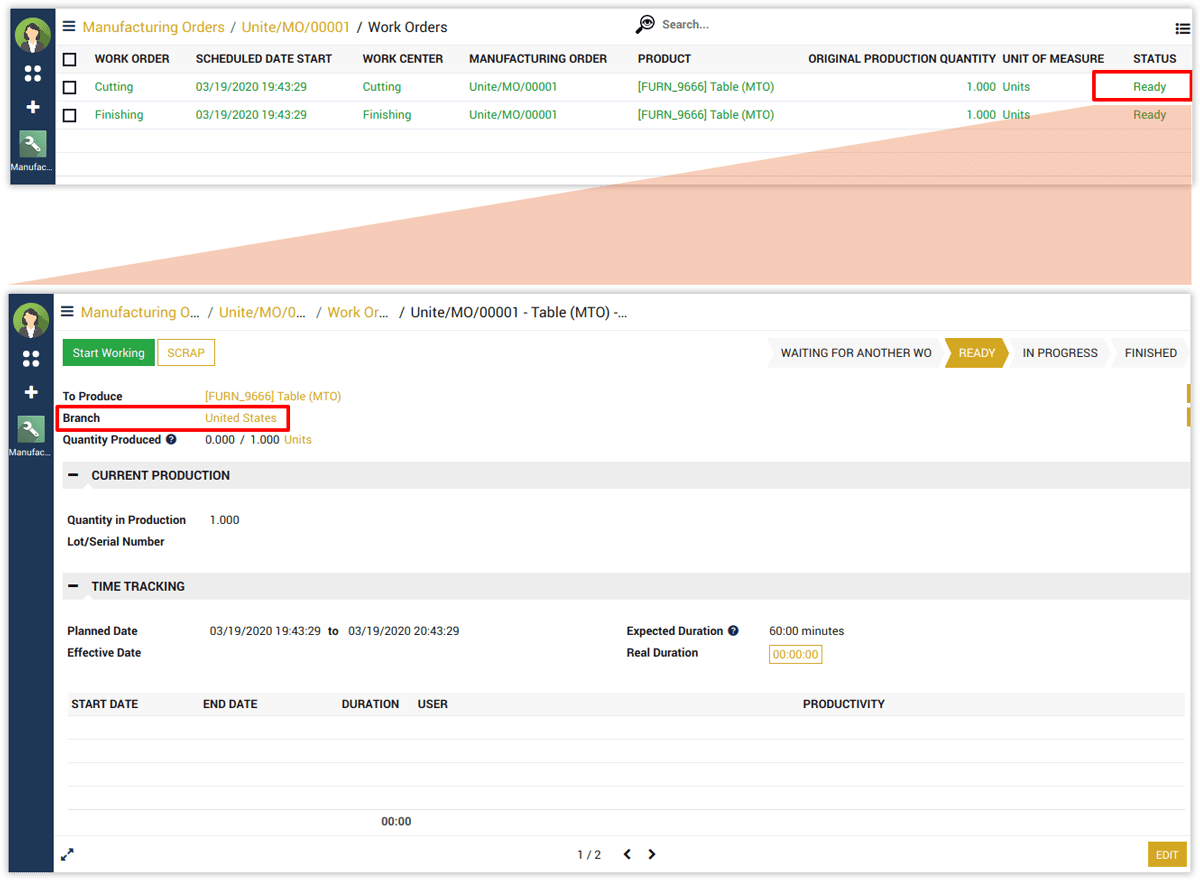Go to next record arrow in pager
Viewport: 1200px width, 880px height.
(x=652, y=855)
